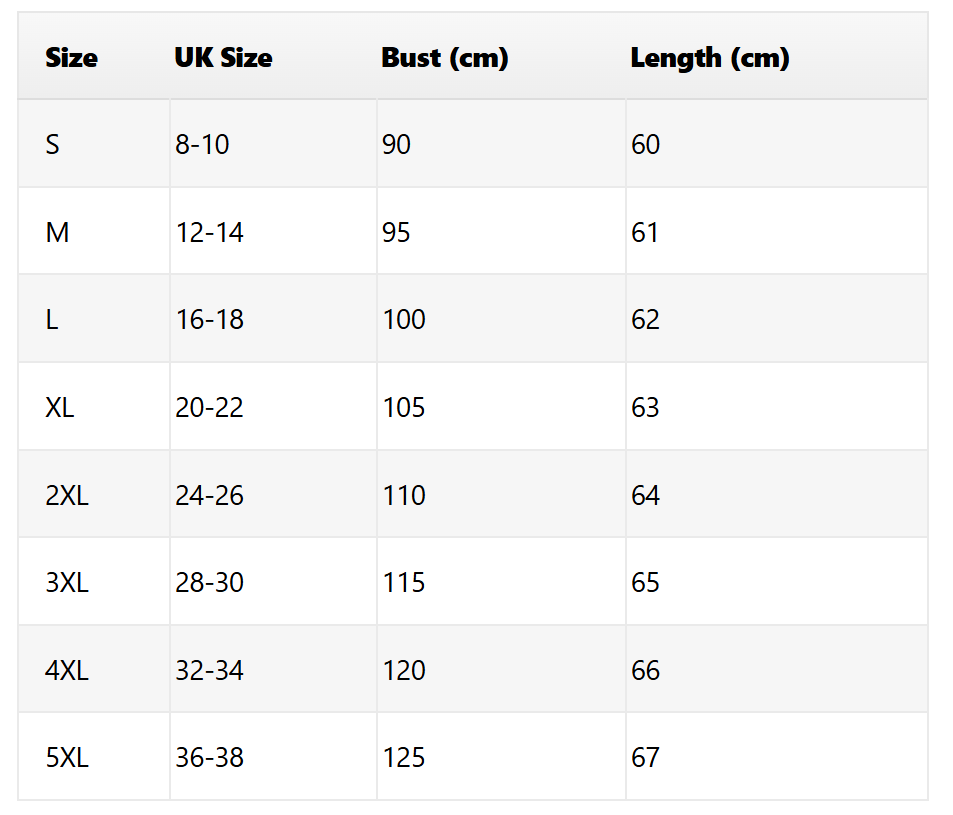Screen dimensions: 953x815
Task: Select the bust value 120 cell
Action: click(404, 670)
